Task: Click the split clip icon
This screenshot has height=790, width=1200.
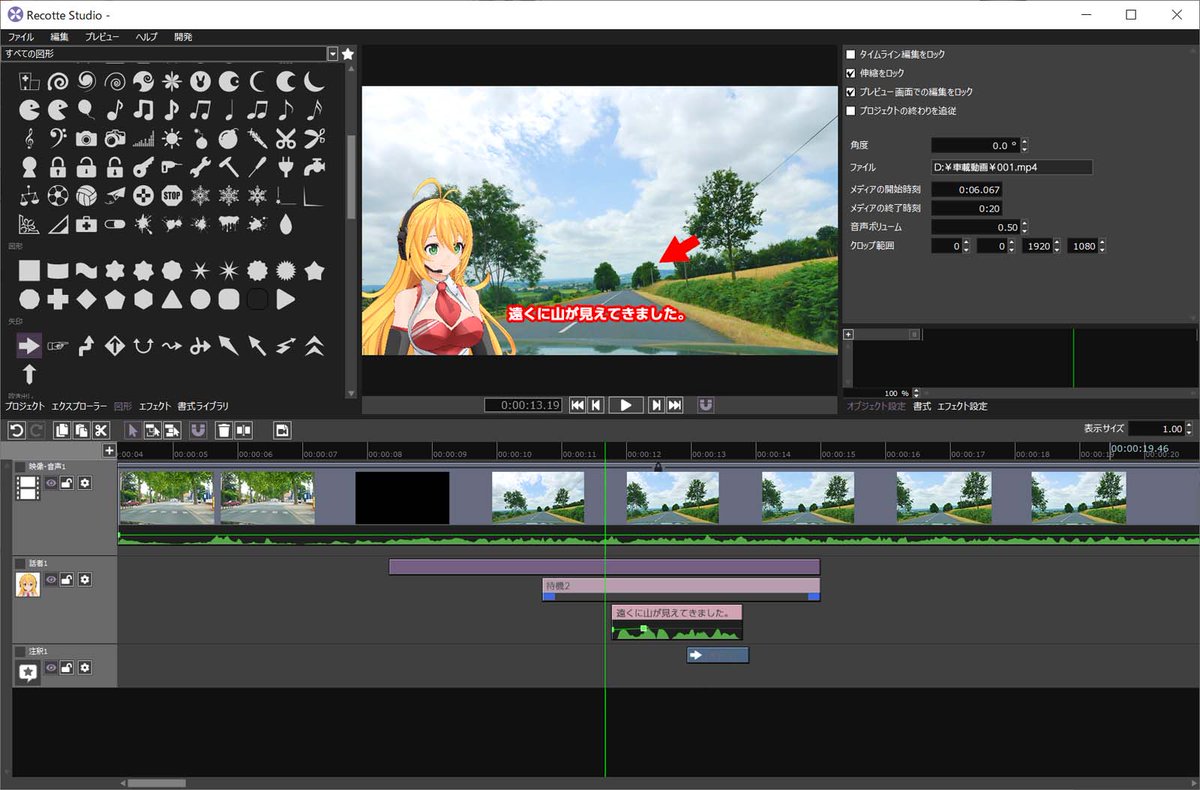Action: (243, 430)
